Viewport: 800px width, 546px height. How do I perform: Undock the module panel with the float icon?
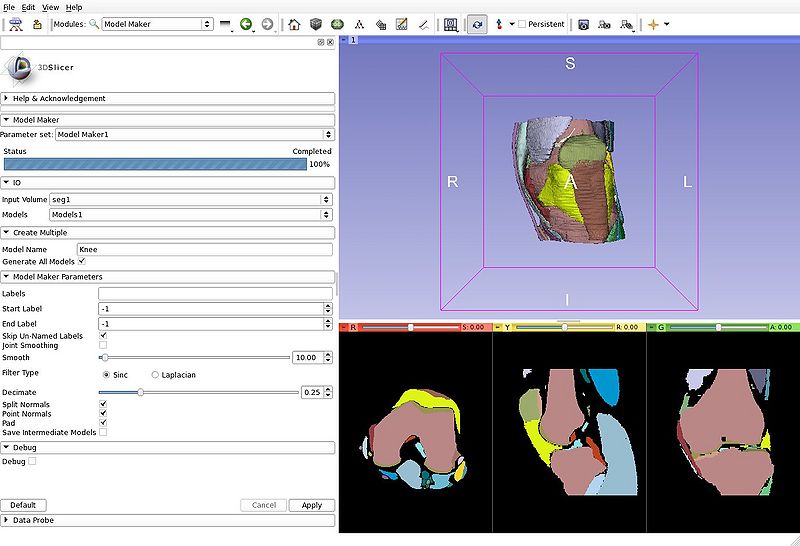point(321,42)
